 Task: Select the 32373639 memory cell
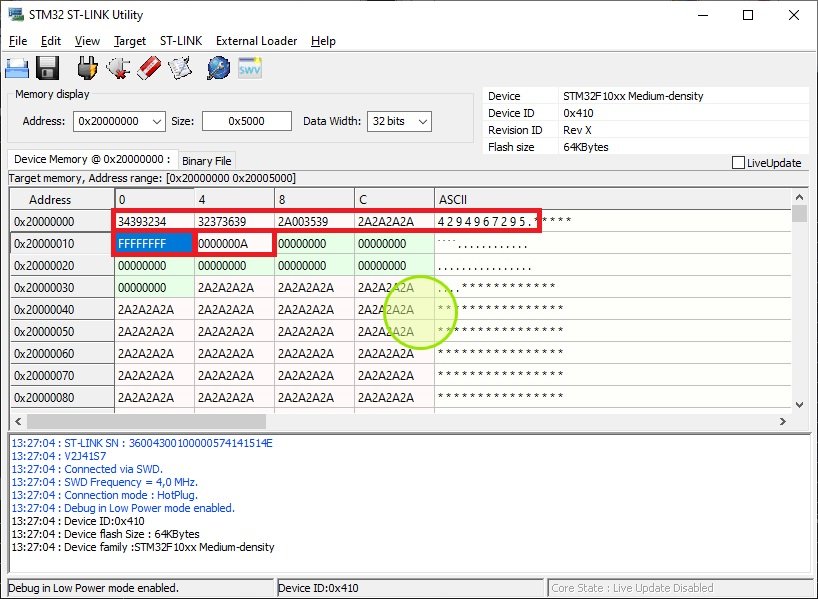click(x=234, y=222)
